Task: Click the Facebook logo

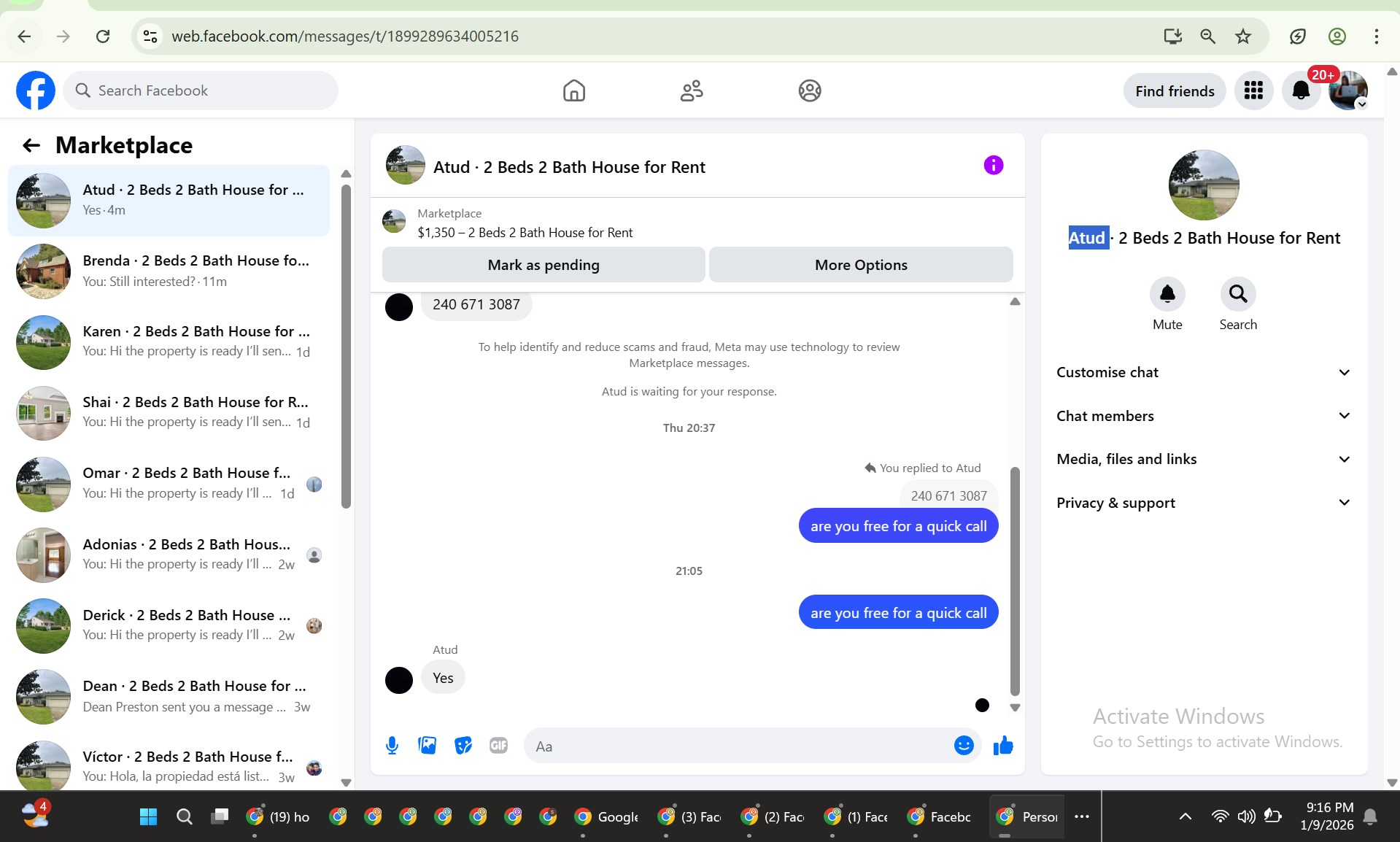Action: click(x=36, y=90)
